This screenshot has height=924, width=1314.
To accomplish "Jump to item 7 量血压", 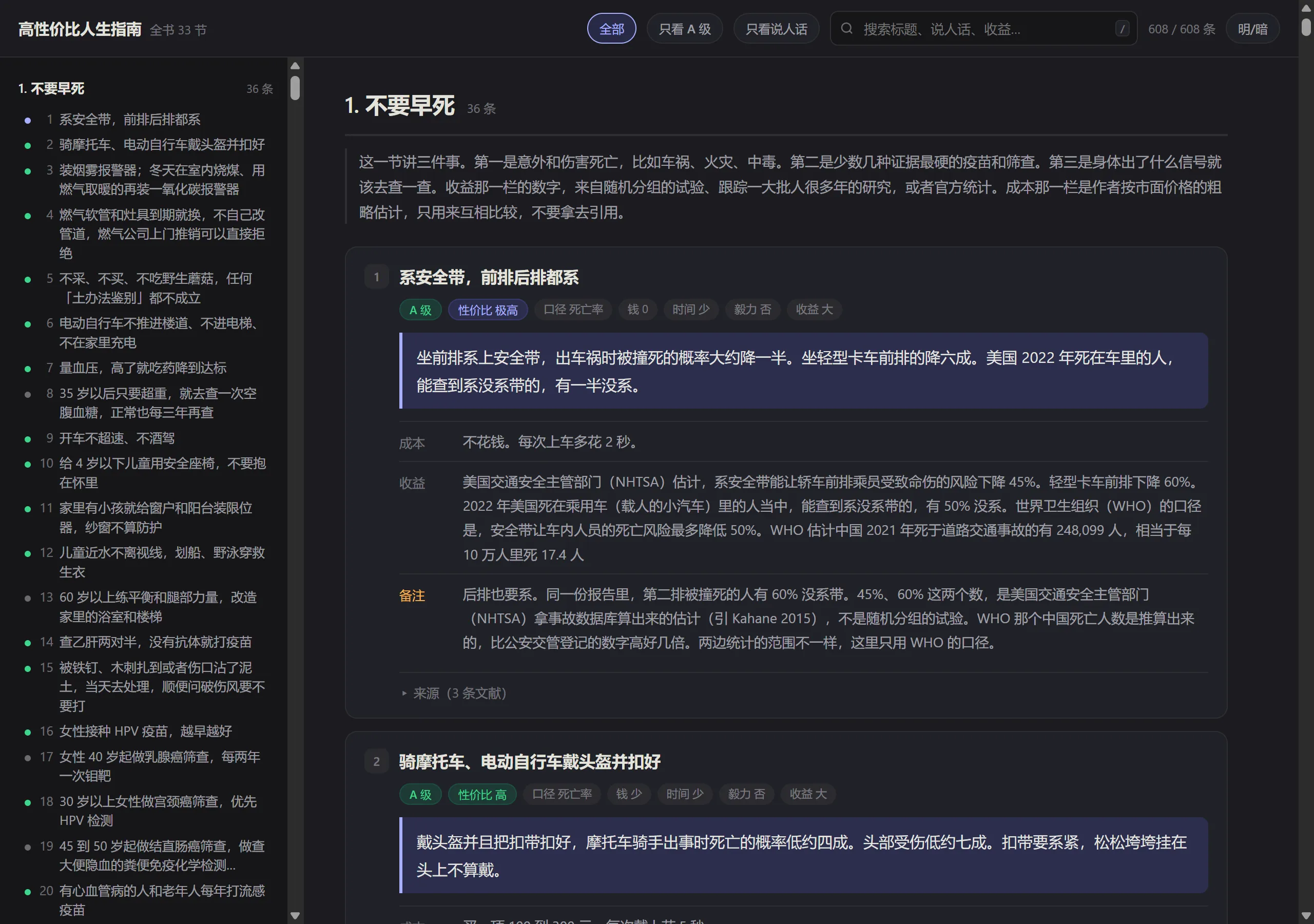I will tap(145, 368).
